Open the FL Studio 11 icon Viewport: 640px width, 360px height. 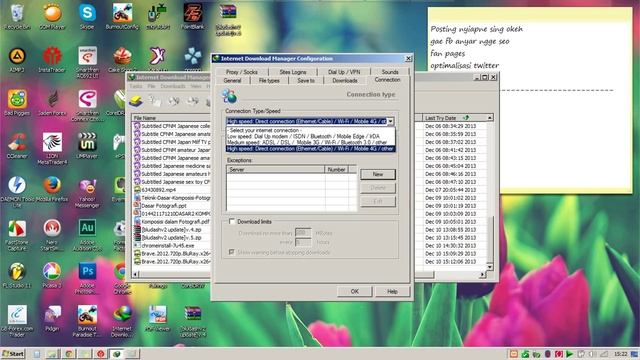coord(17,275)
